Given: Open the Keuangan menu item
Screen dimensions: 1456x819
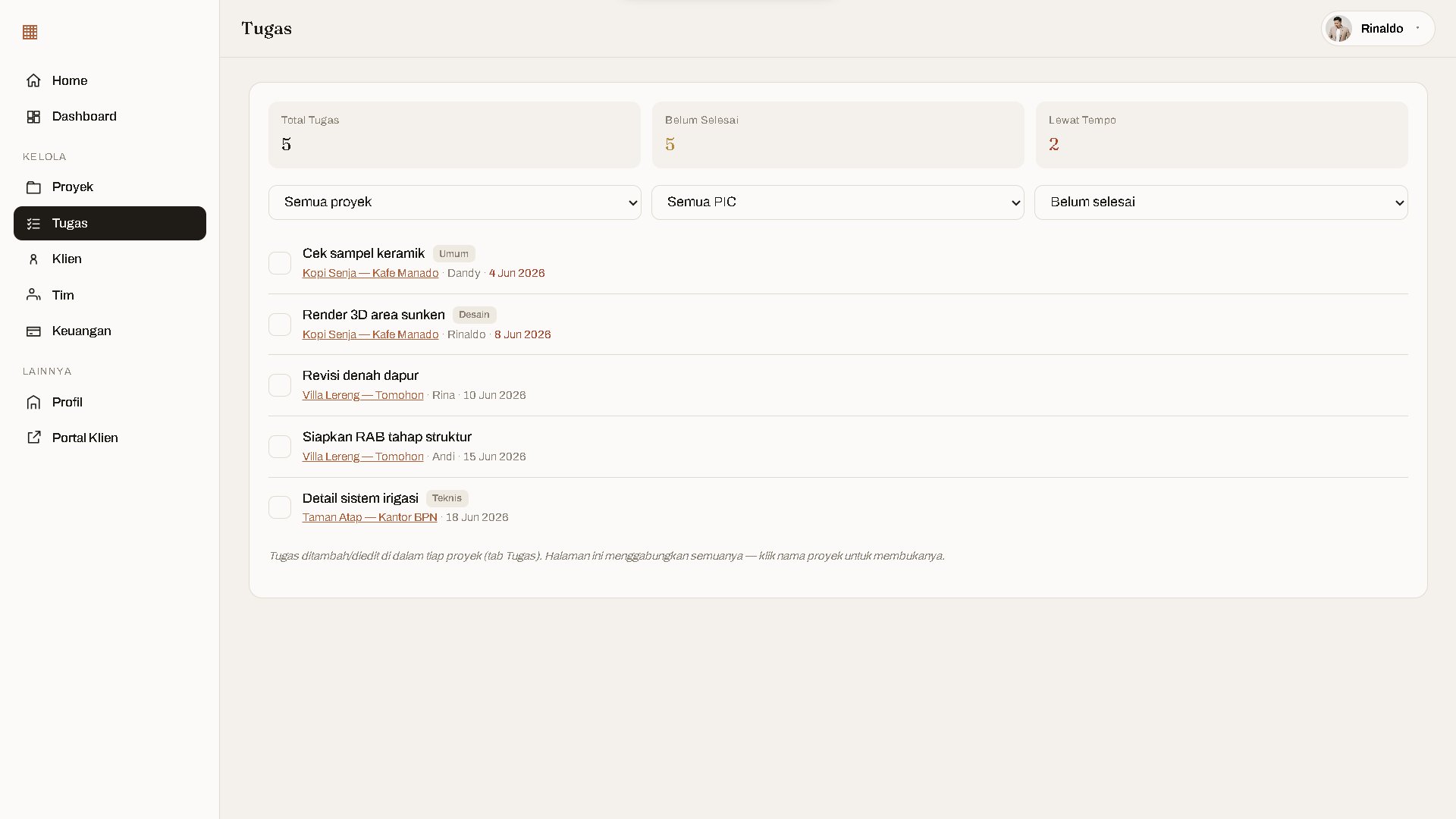Looking at the screenshot, I should [x=110, y=331].
